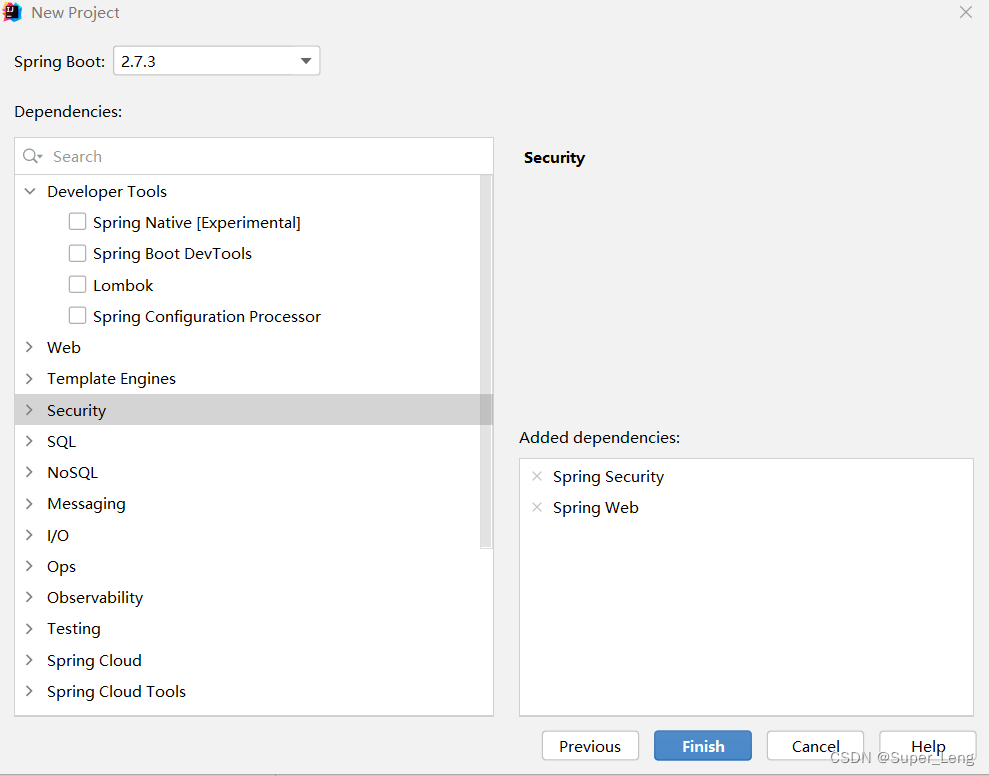Select the Messaging row label
The height and width of the screenshot is (776, 989).
86,503
